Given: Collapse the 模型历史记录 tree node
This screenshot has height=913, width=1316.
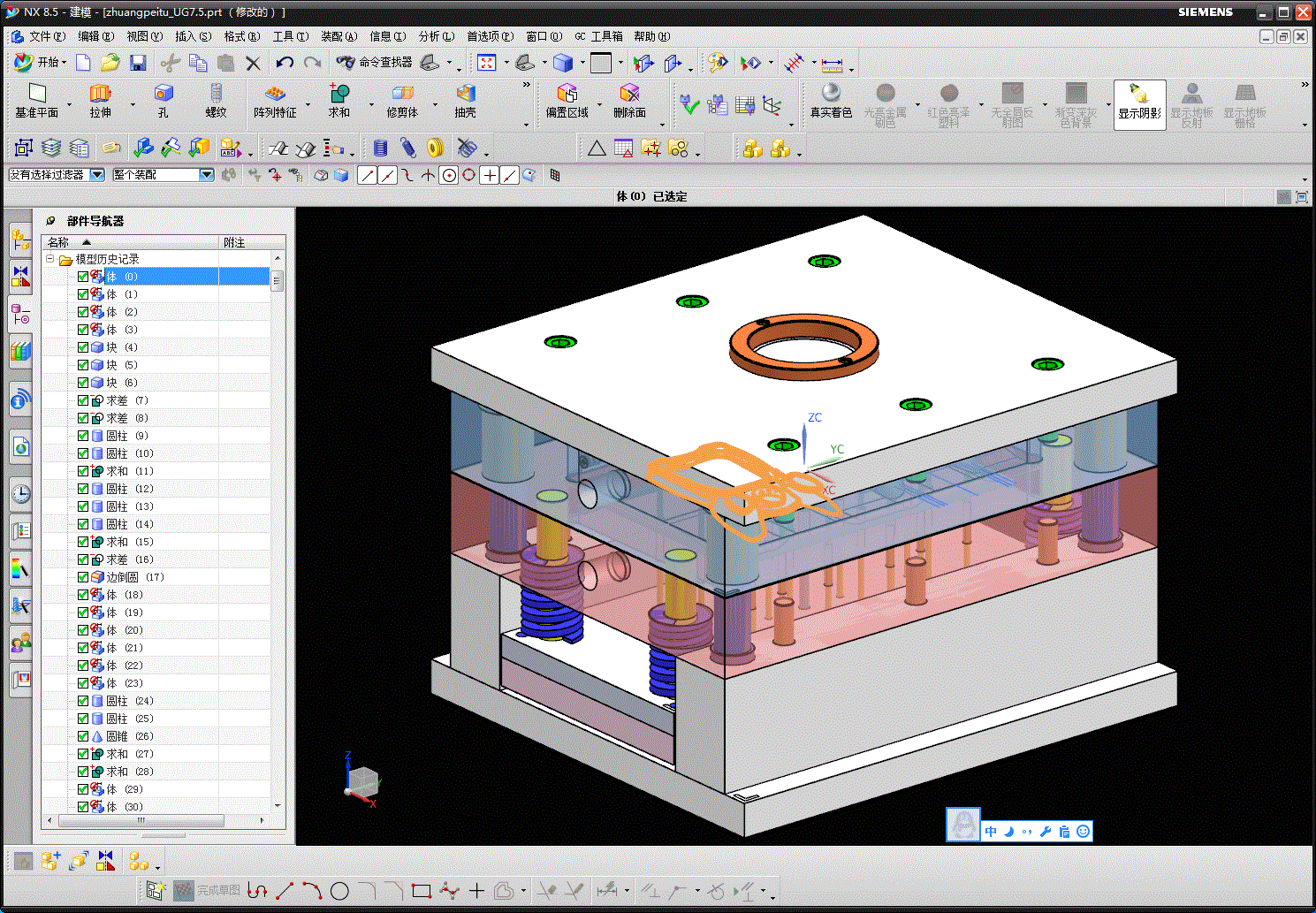Looking at the screenshot, I should 50,259.
